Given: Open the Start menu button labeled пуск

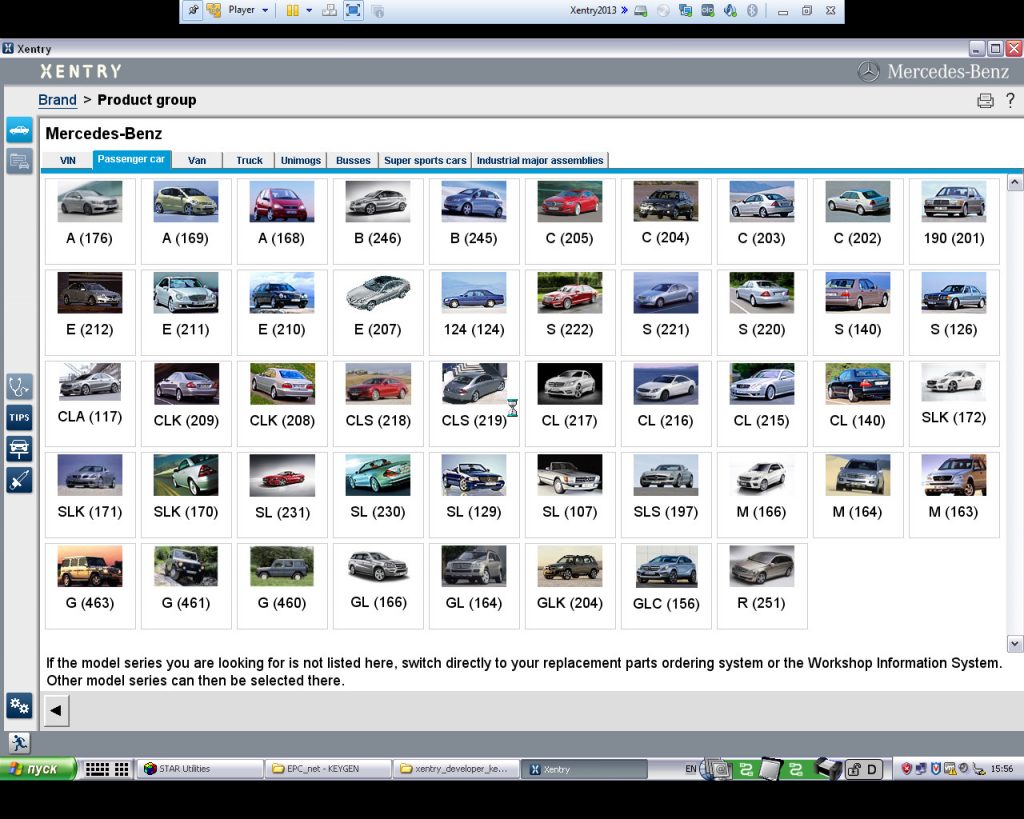Looking at the screenshot, I should click(38, 769).
